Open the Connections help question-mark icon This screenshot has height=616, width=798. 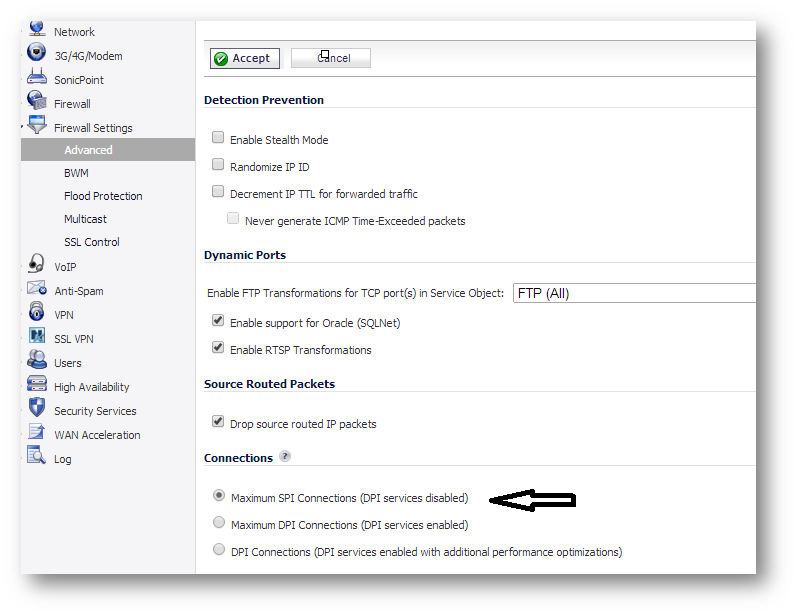click(285, 456)
